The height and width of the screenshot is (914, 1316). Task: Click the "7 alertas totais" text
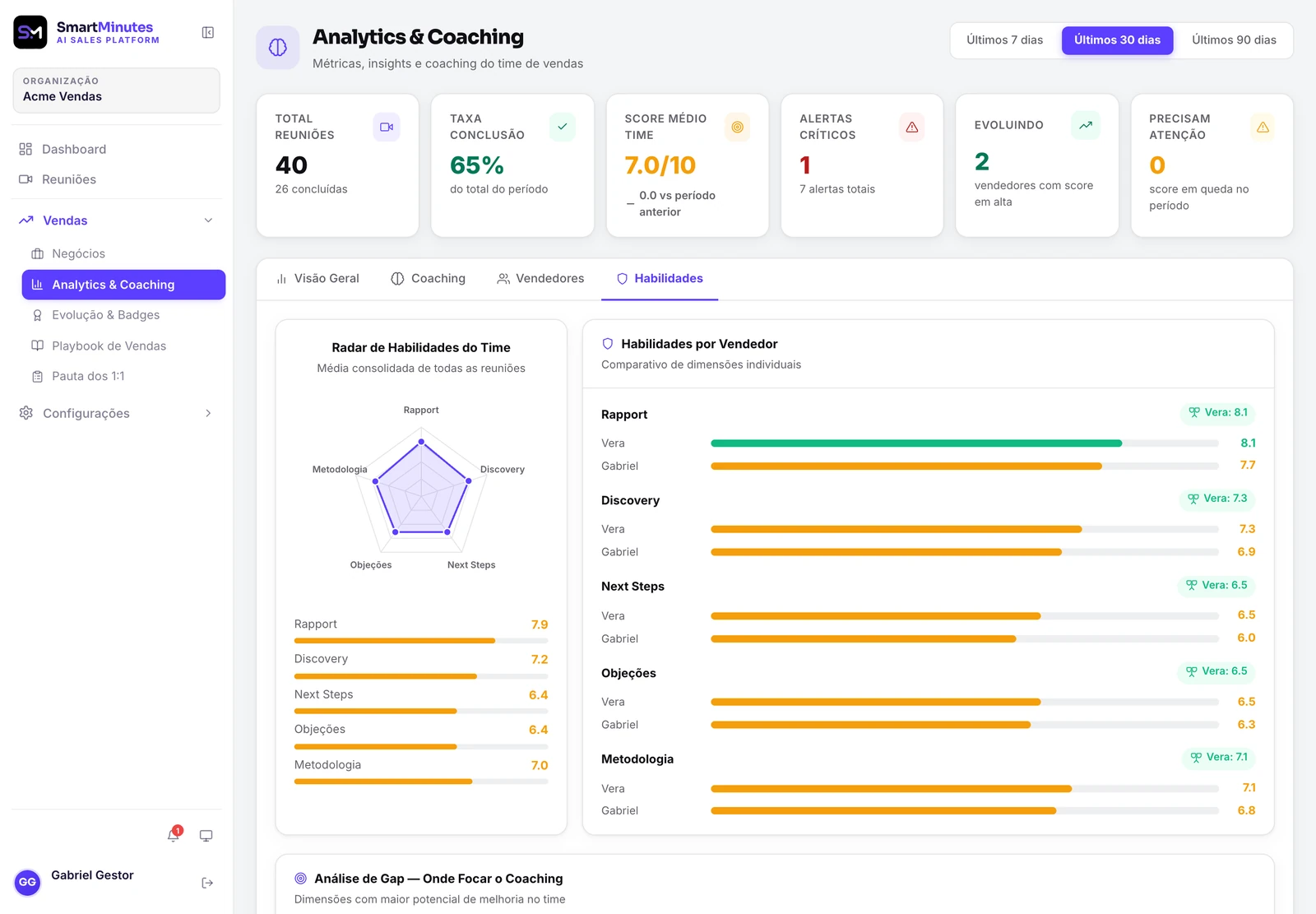point(837,189)
